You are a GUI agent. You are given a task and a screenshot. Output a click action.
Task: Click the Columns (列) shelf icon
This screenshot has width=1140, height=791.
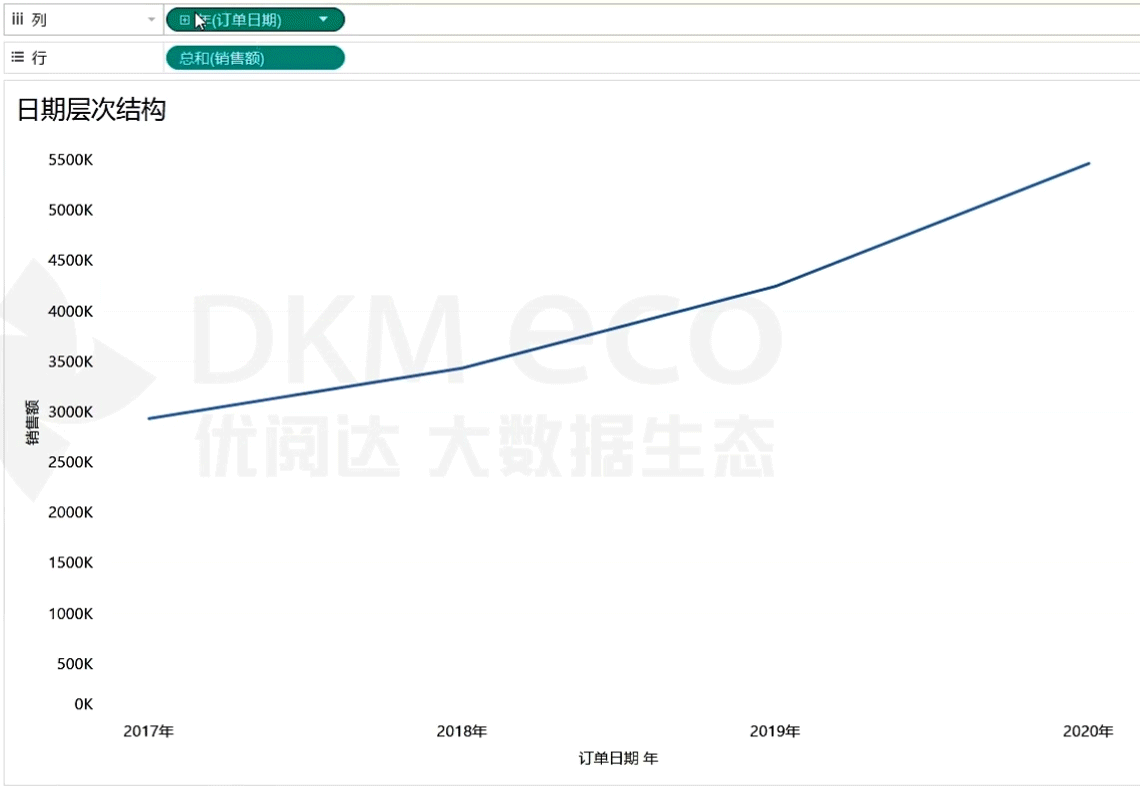coord(17,19)
